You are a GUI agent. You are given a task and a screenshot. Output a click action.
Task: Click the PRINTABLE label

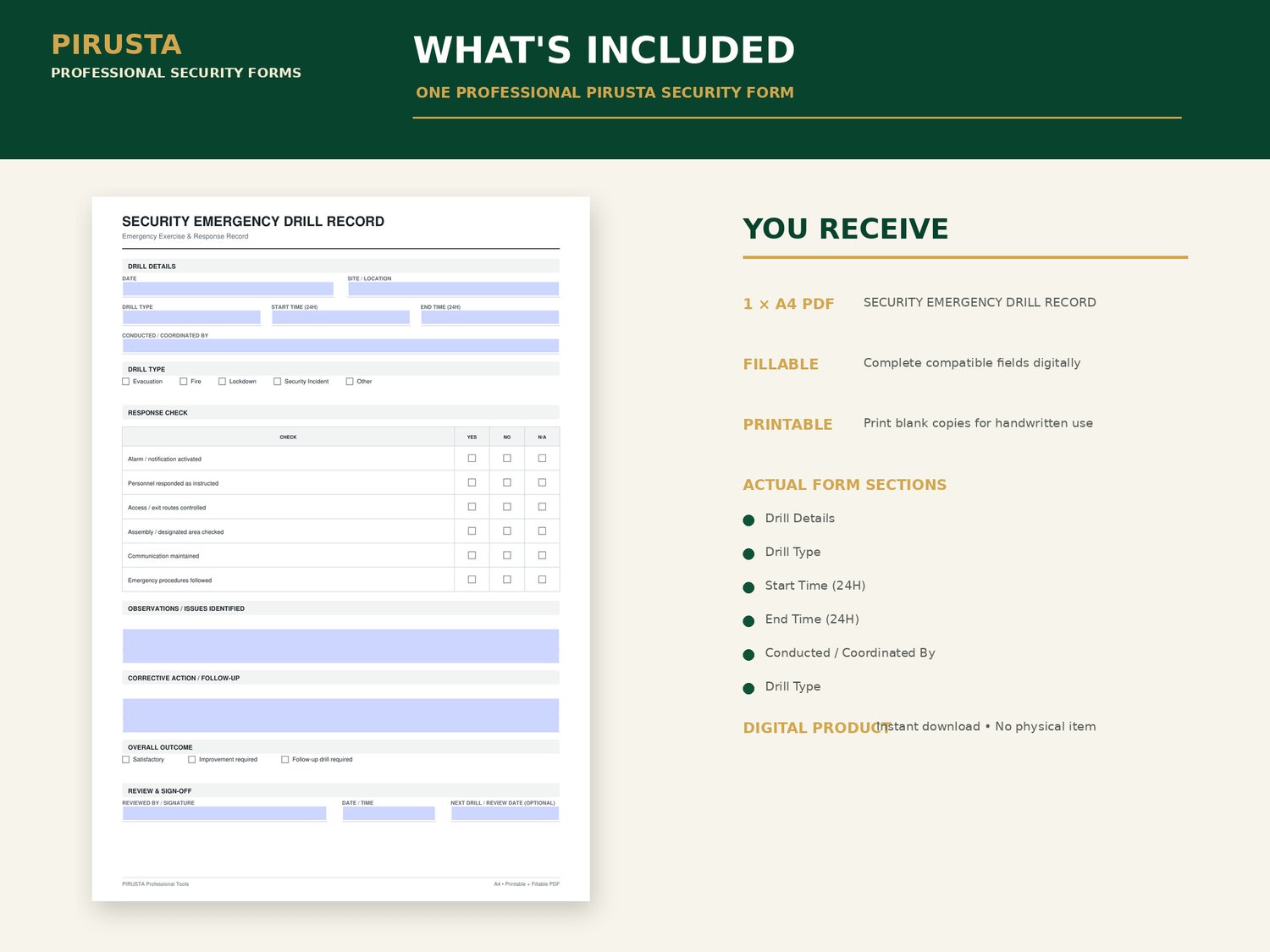click(x=787, y=424)
